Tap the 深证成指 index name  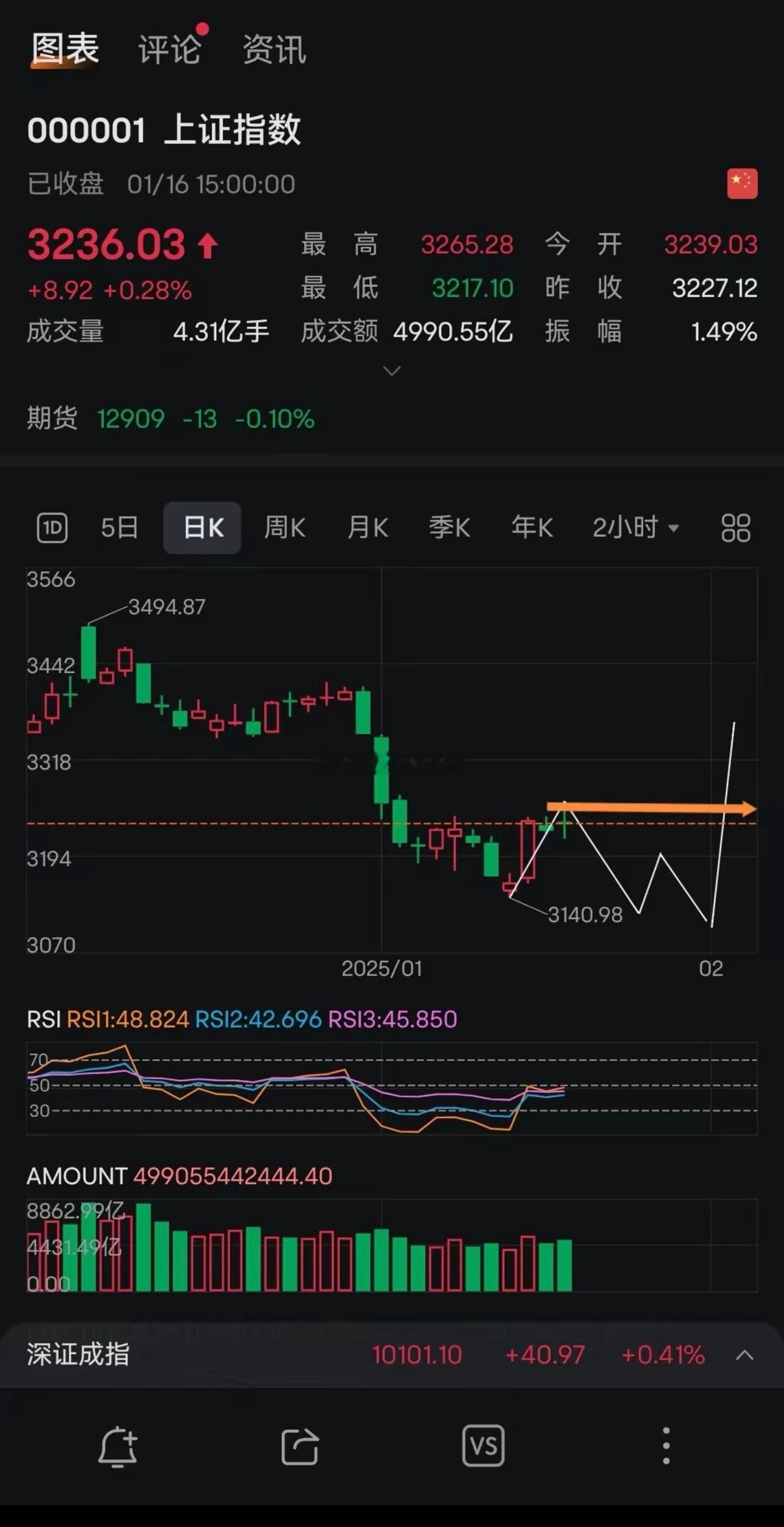point(78,1354)
